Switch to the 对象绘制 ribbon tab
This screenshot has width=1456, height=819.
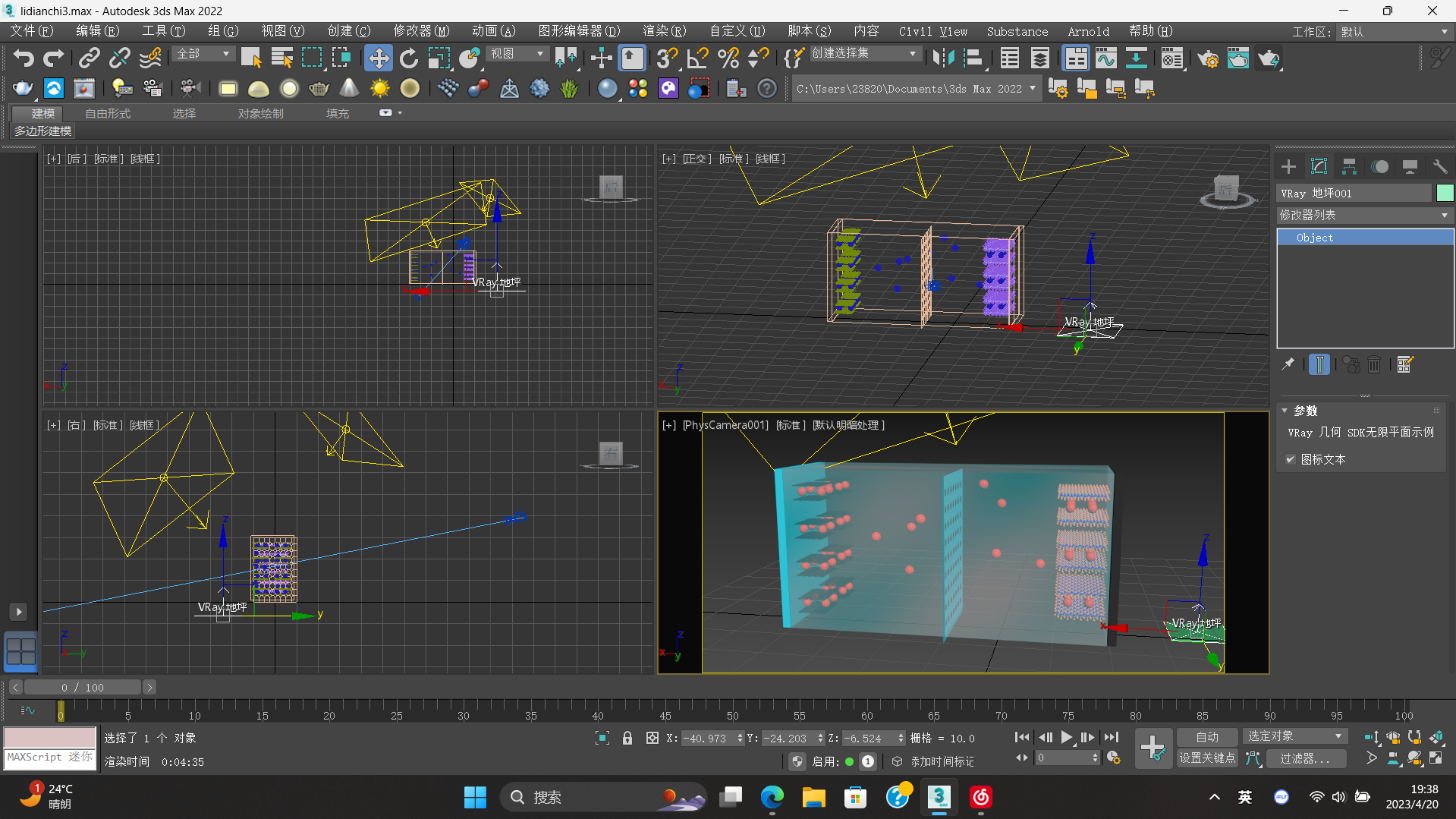(260, 113)
